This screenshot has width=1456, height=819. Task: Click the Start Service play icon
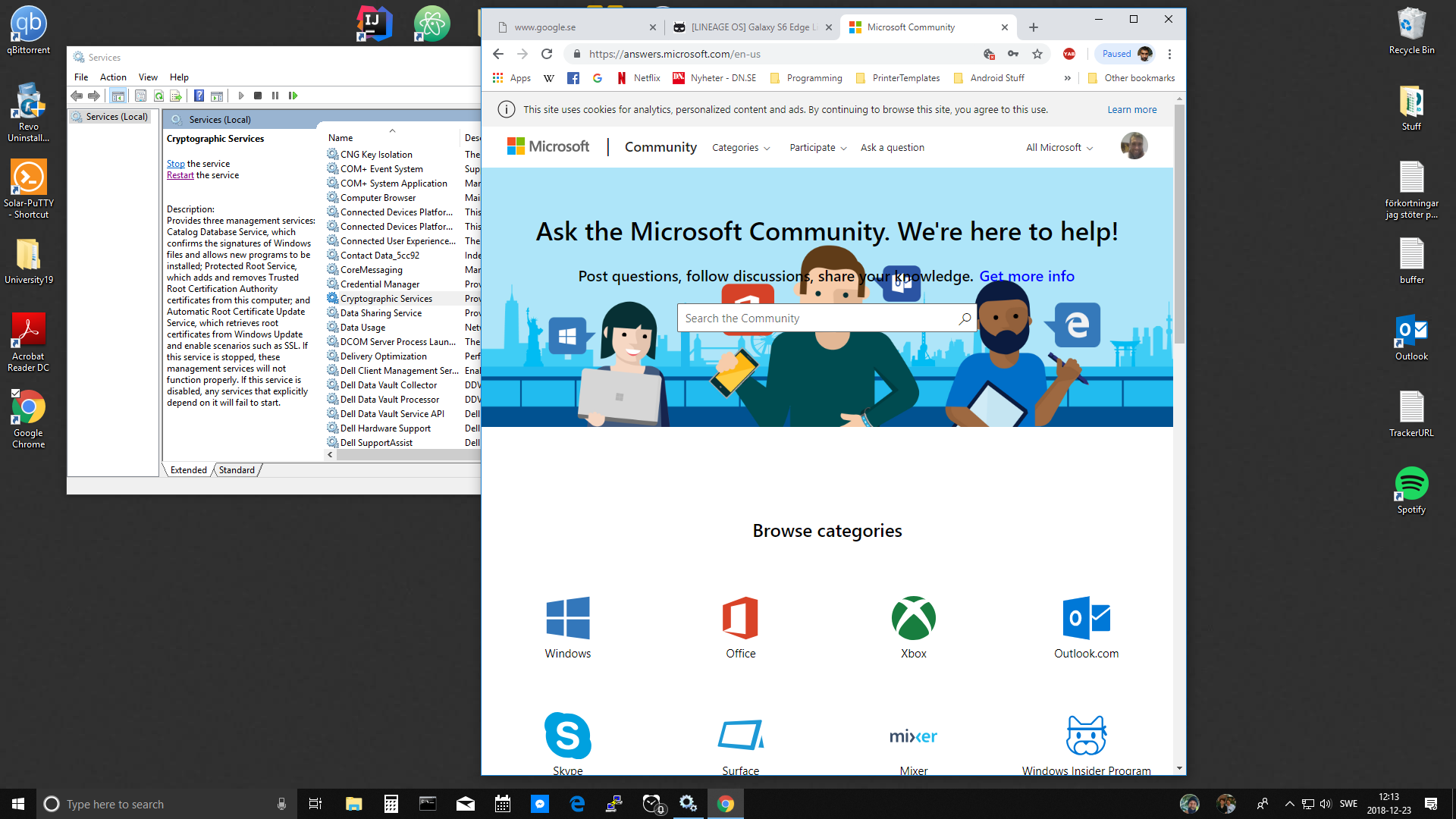(x=241, y=96)
